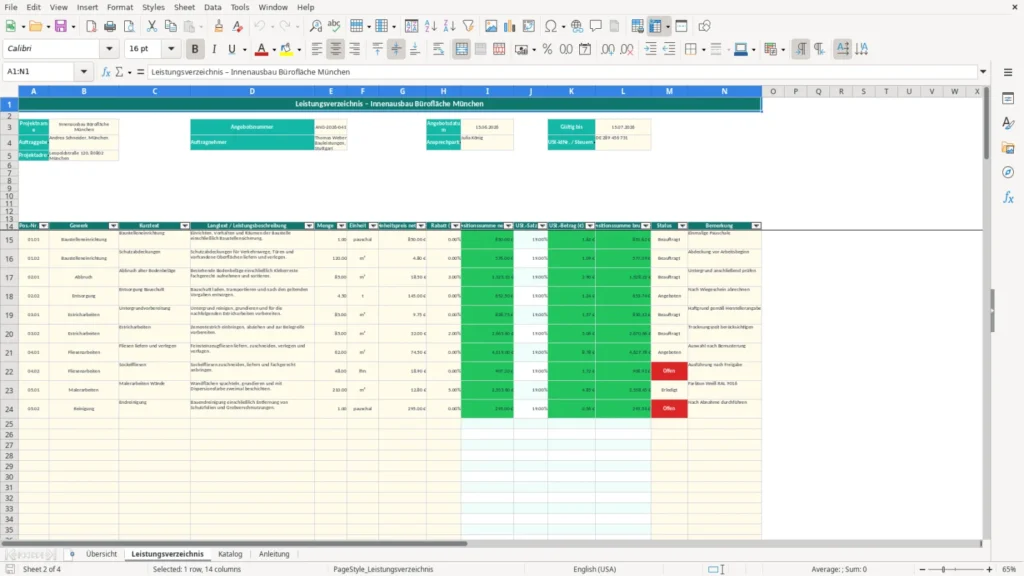Click the Merge and Center cells icon

pyautogui.click(x=461, y=49)
